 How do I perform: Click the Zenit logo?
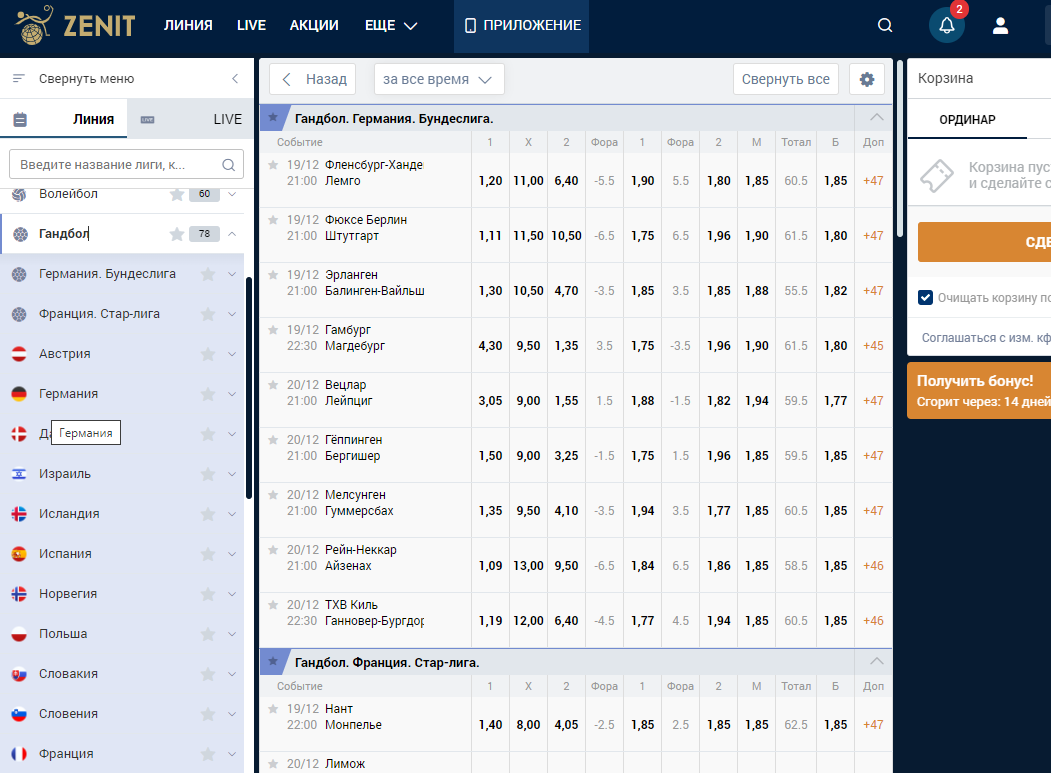[75, 25]
